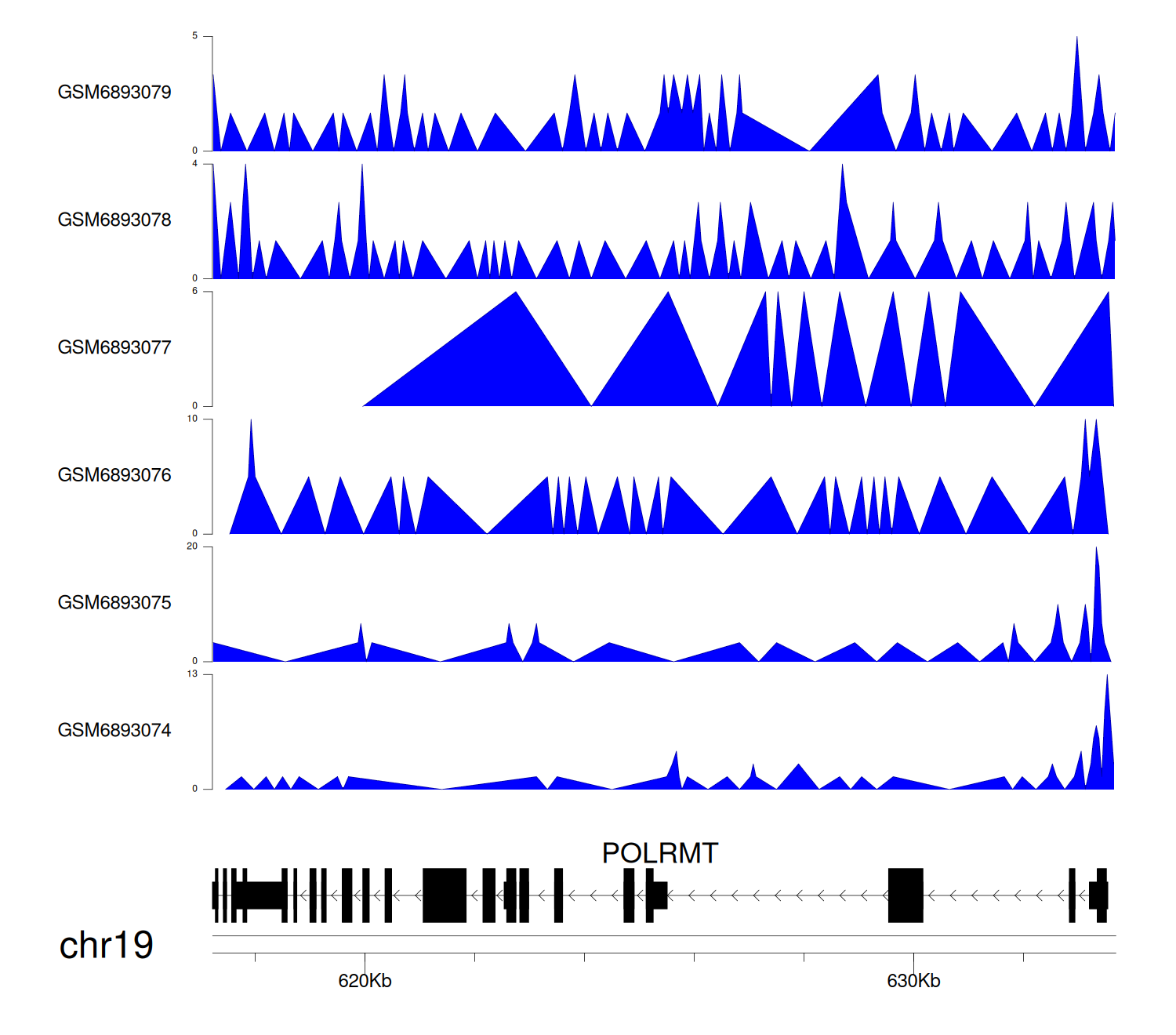Click the GSM6893079 track label

(x=114, y=93)
